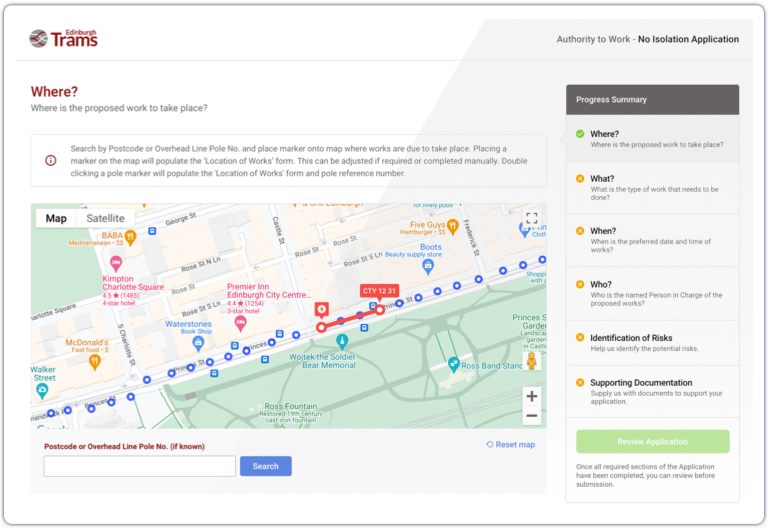Click the info icon in the instruction box

(x=50, y=160)
